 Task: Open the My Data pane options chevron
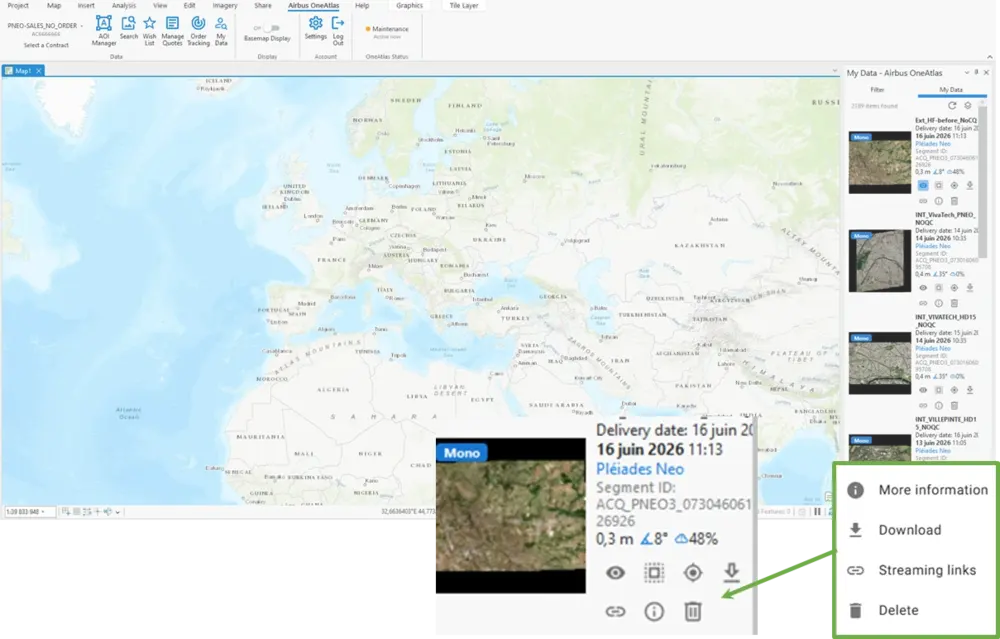click(967, 73)
